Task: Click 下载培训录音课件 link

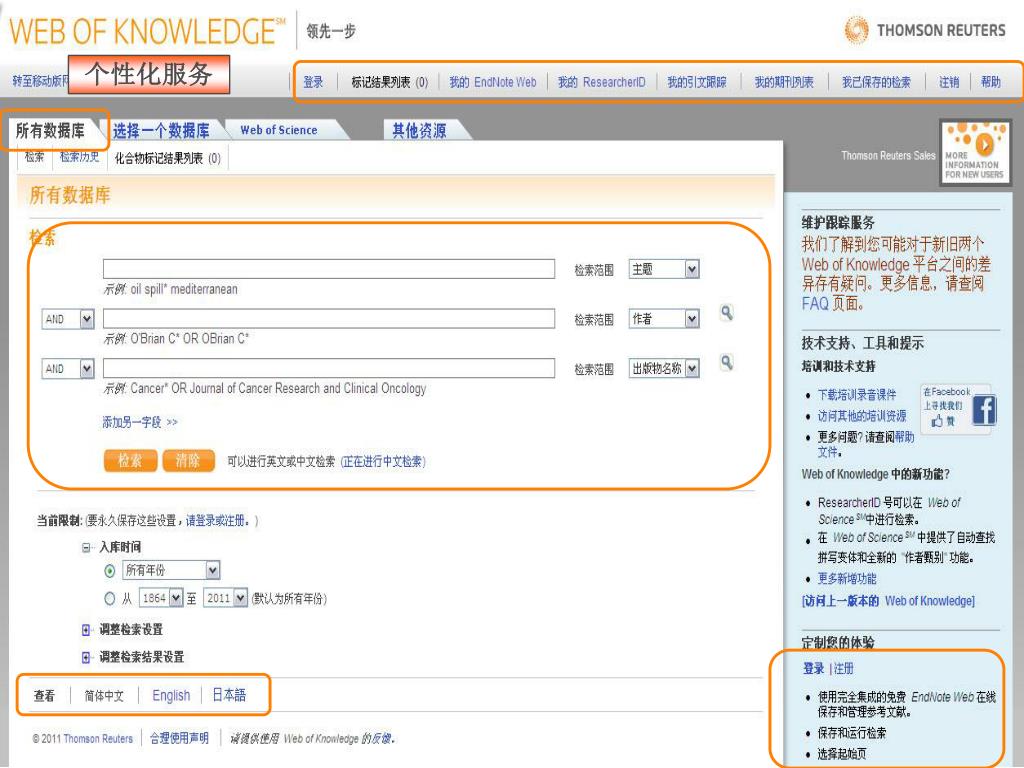Action: tap(857, 395)
